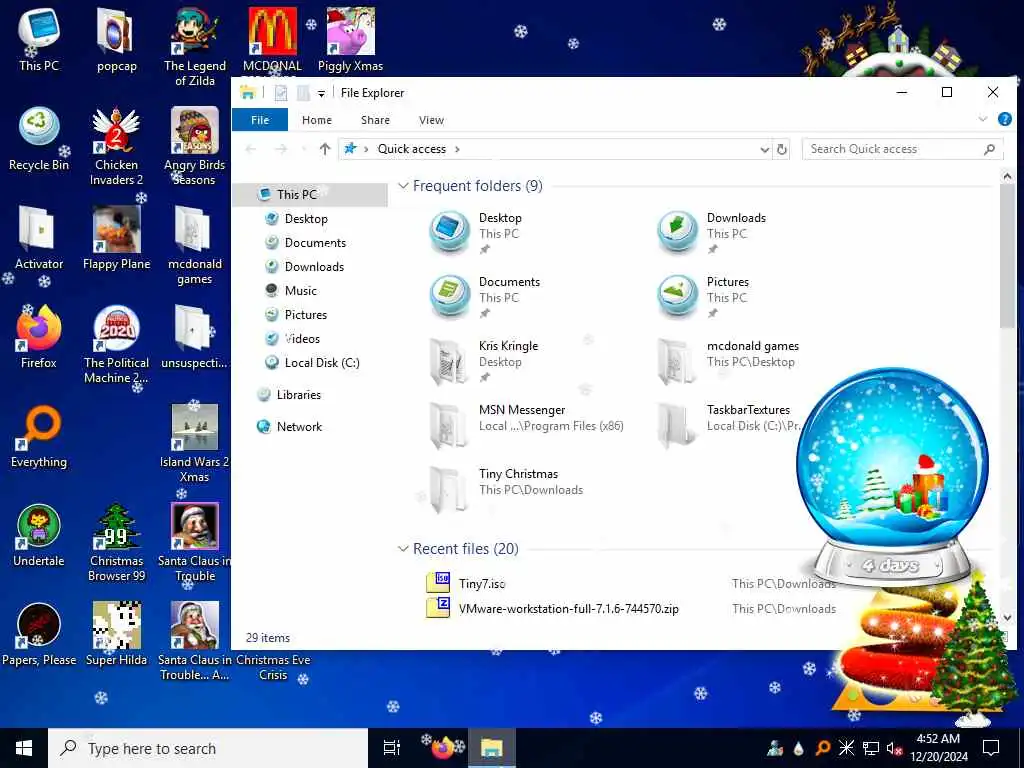Open mcdonald games desktop folder icon
This screenshot has height=768, width=1024.
[x=195, y=246]
